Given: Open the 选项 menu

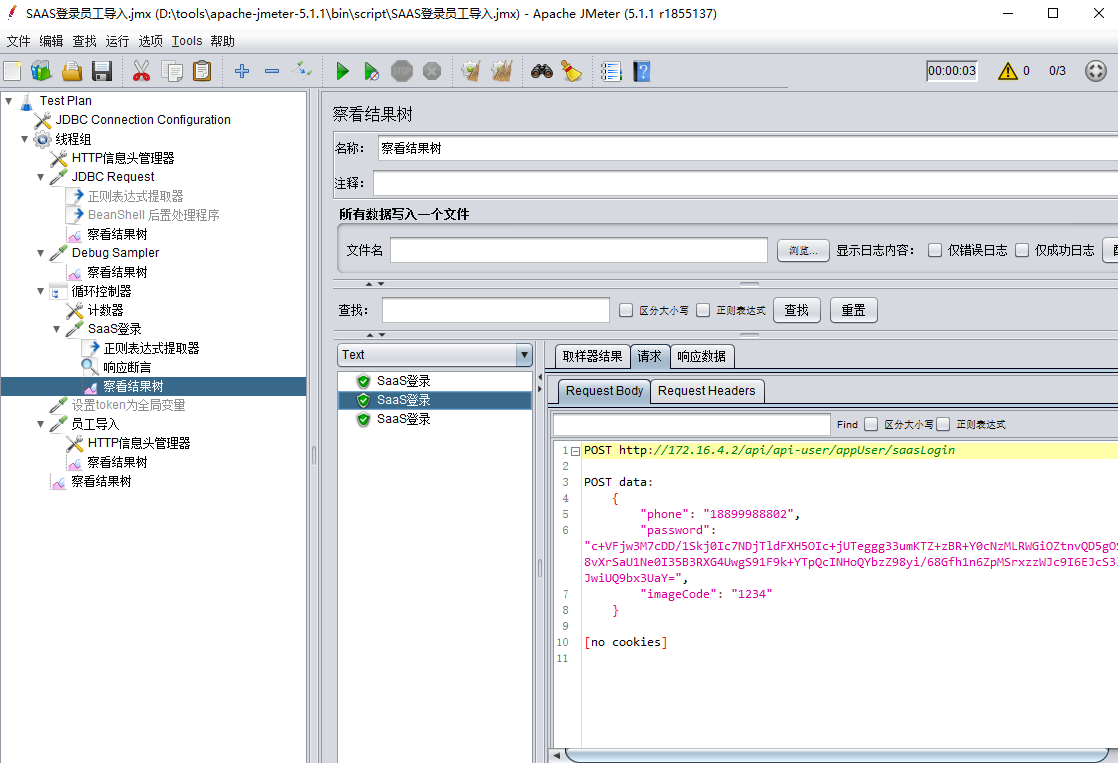Looking at the screenshot, I should (150, 41).
